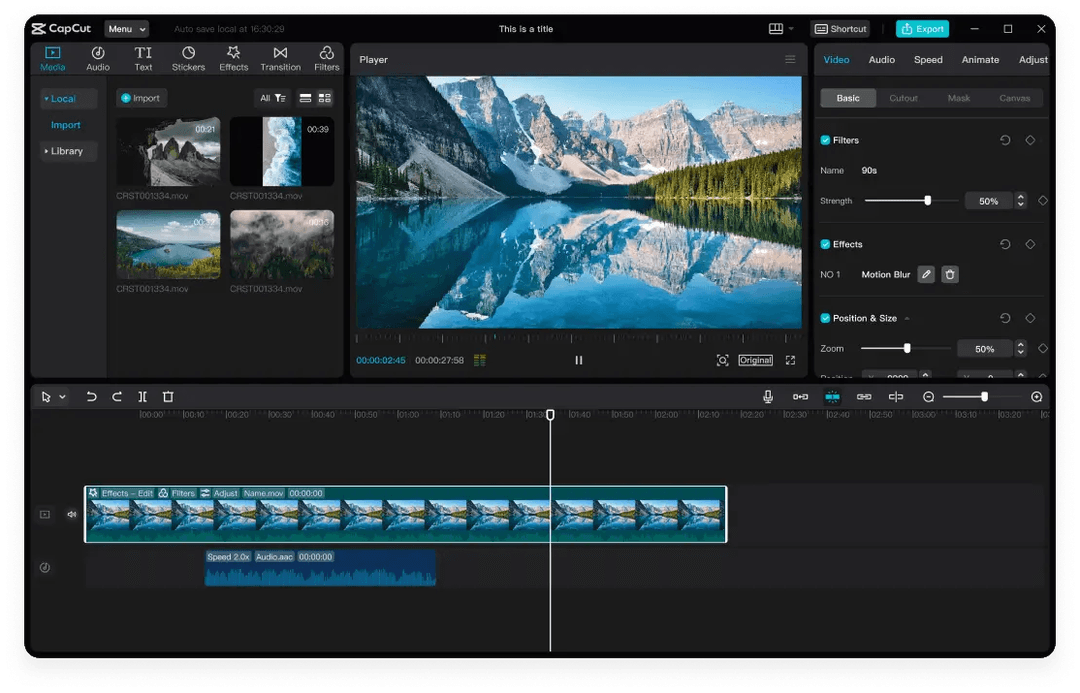The image size is (1080, 693).
Task: Pause playback in the Player
Action: pos(578,360)
